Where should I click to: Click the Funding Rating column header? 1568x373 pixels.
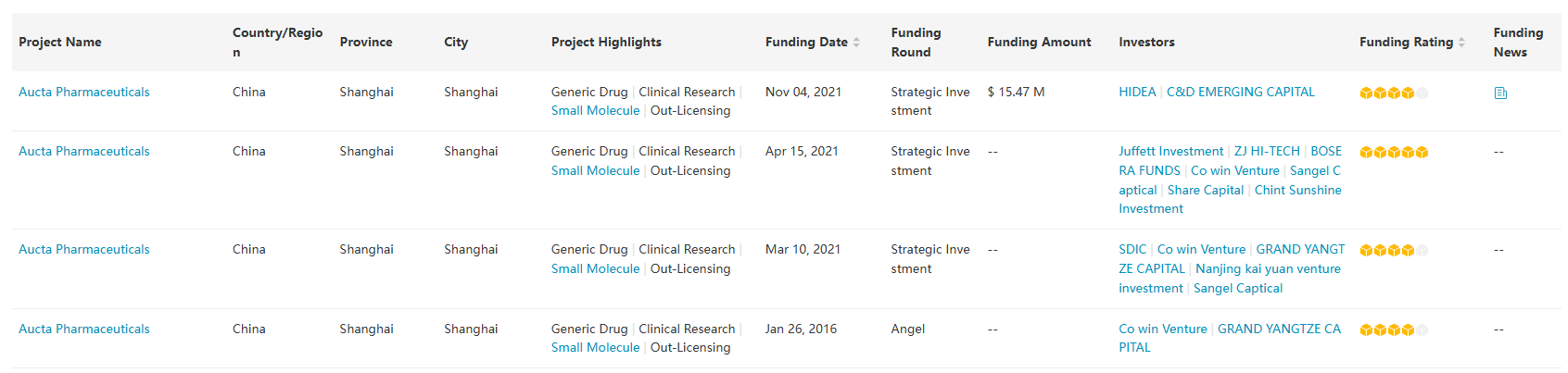pos(1405,42)
